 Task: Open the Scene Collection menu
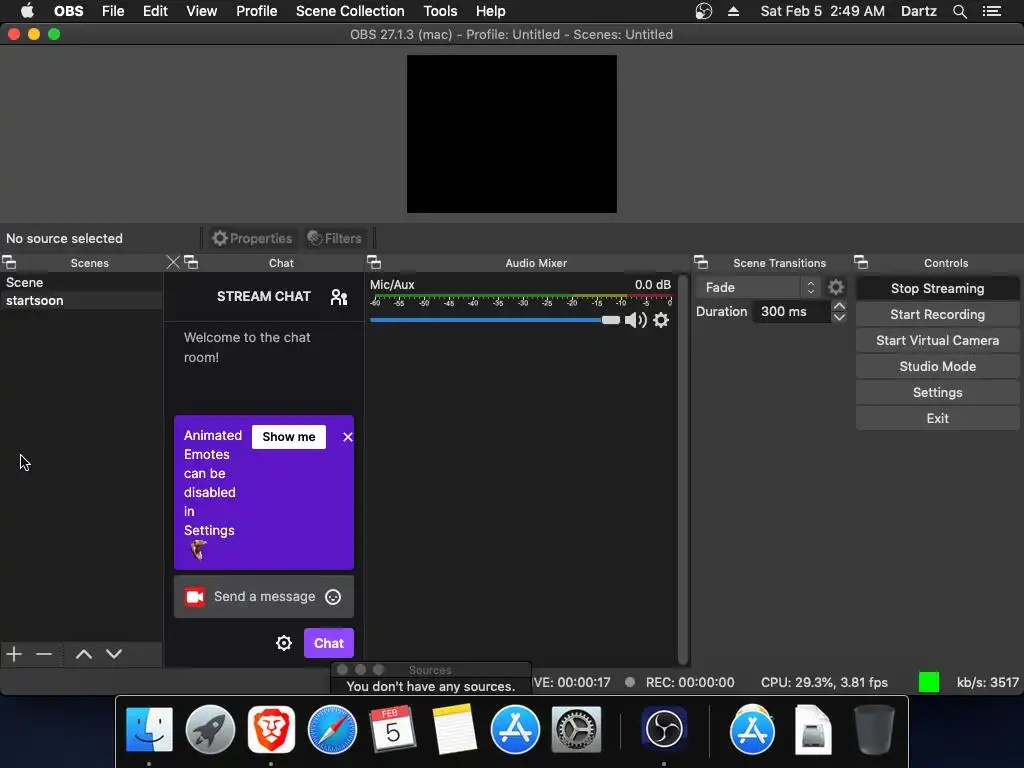click(350, 11)
